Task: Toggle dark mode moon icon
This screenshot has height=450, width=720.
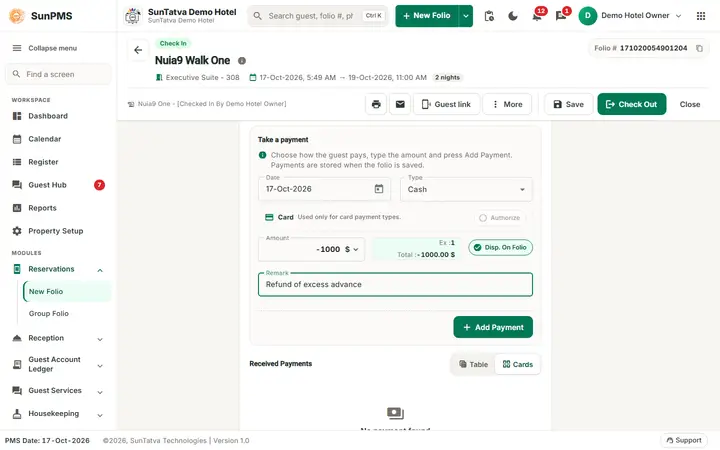Action: tap(513, 16)
